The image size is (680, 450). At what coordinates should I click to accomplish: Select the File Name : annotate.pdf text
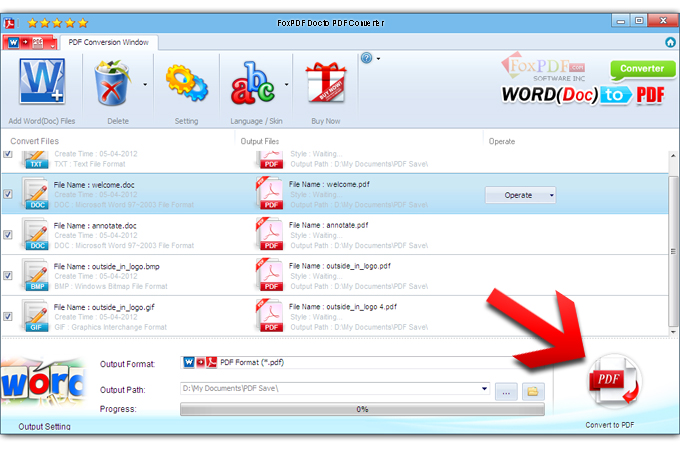(x=328, y=225)
